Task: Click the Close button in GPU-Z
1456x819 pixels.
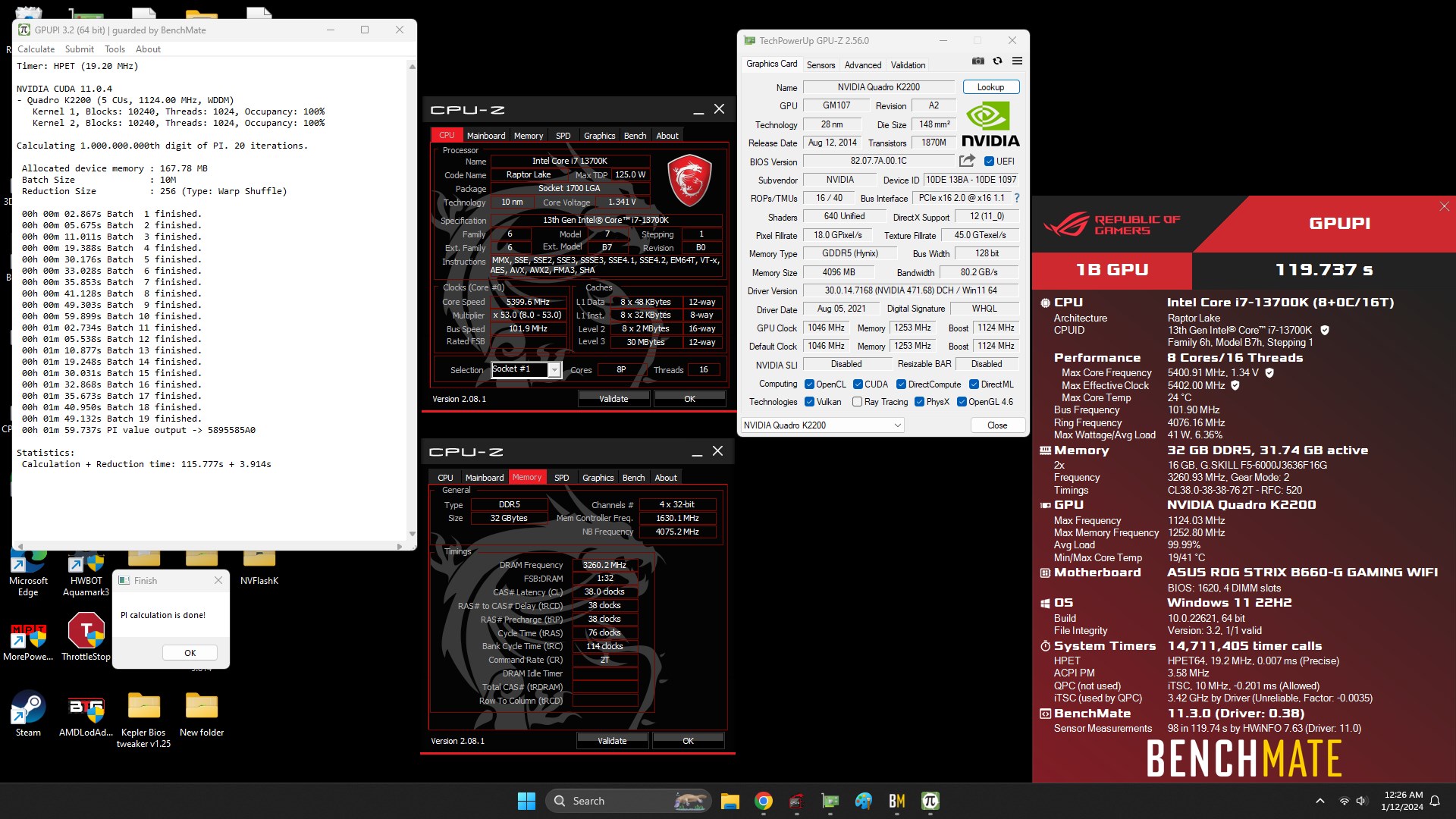Action: (x=997, y=425)
